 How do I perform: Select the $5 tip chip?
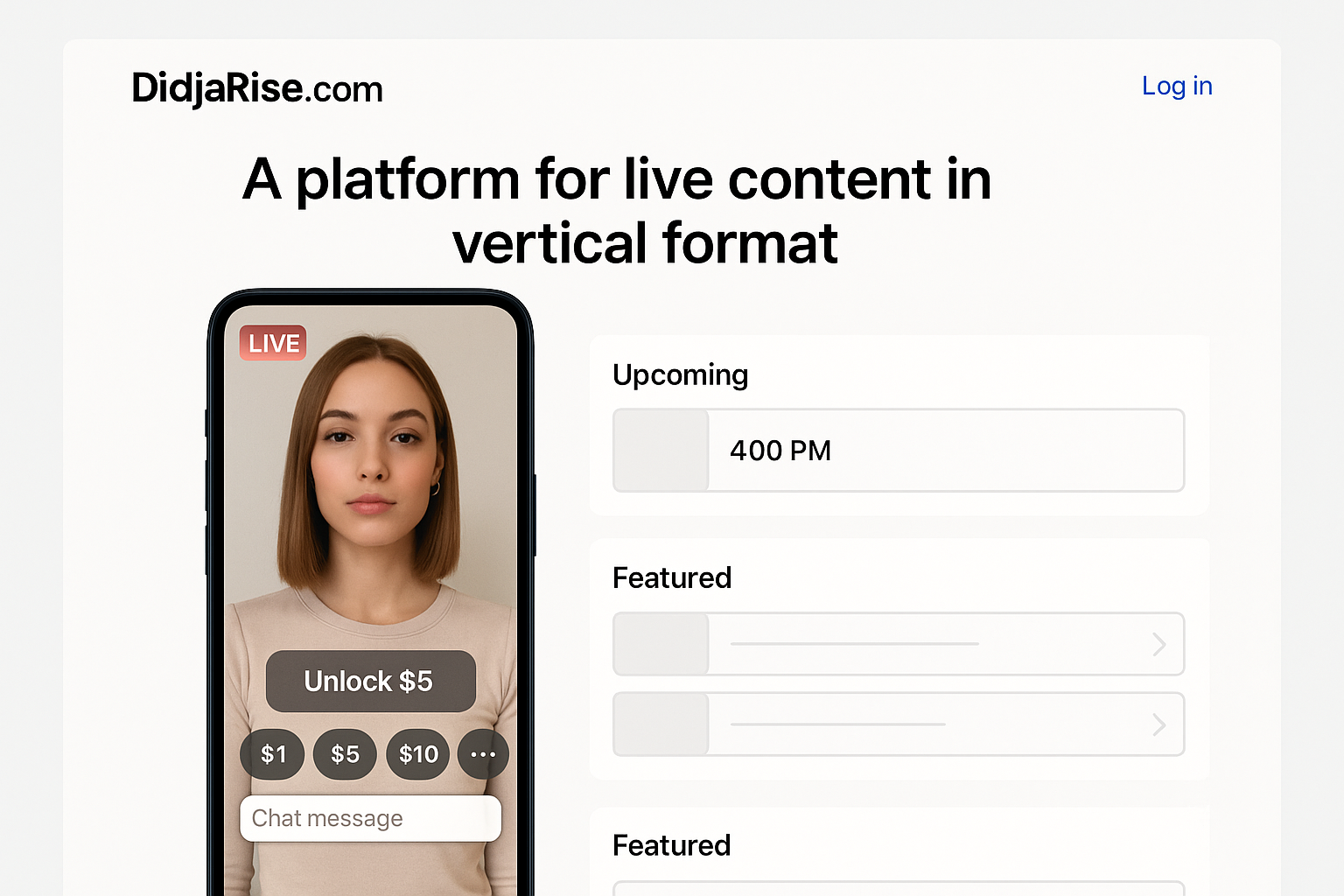pyautogui.click(x=345, y=754)
